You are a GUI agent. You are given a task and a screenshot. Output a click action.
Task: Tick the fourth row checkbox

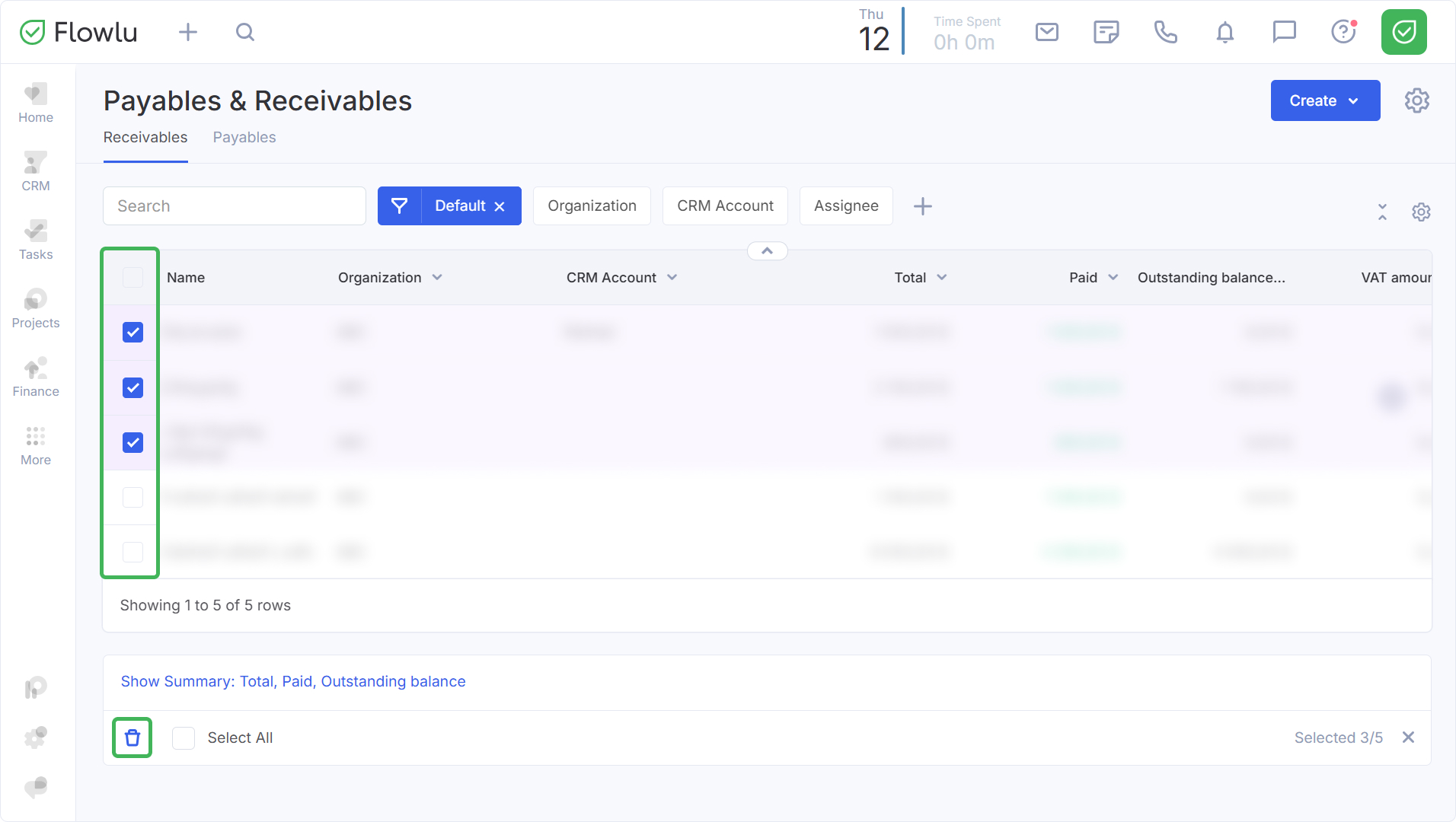click(x=133, y=497)
